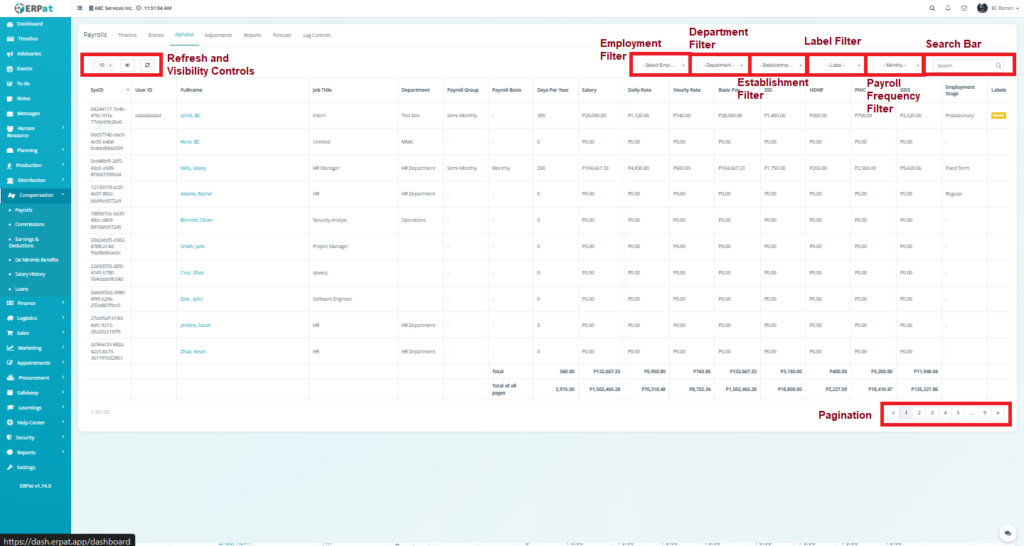Viewport: 1024px width, 546px height.
Task: Expand the Monthly payroll frequency dropdown
Action: click(894, 65)
